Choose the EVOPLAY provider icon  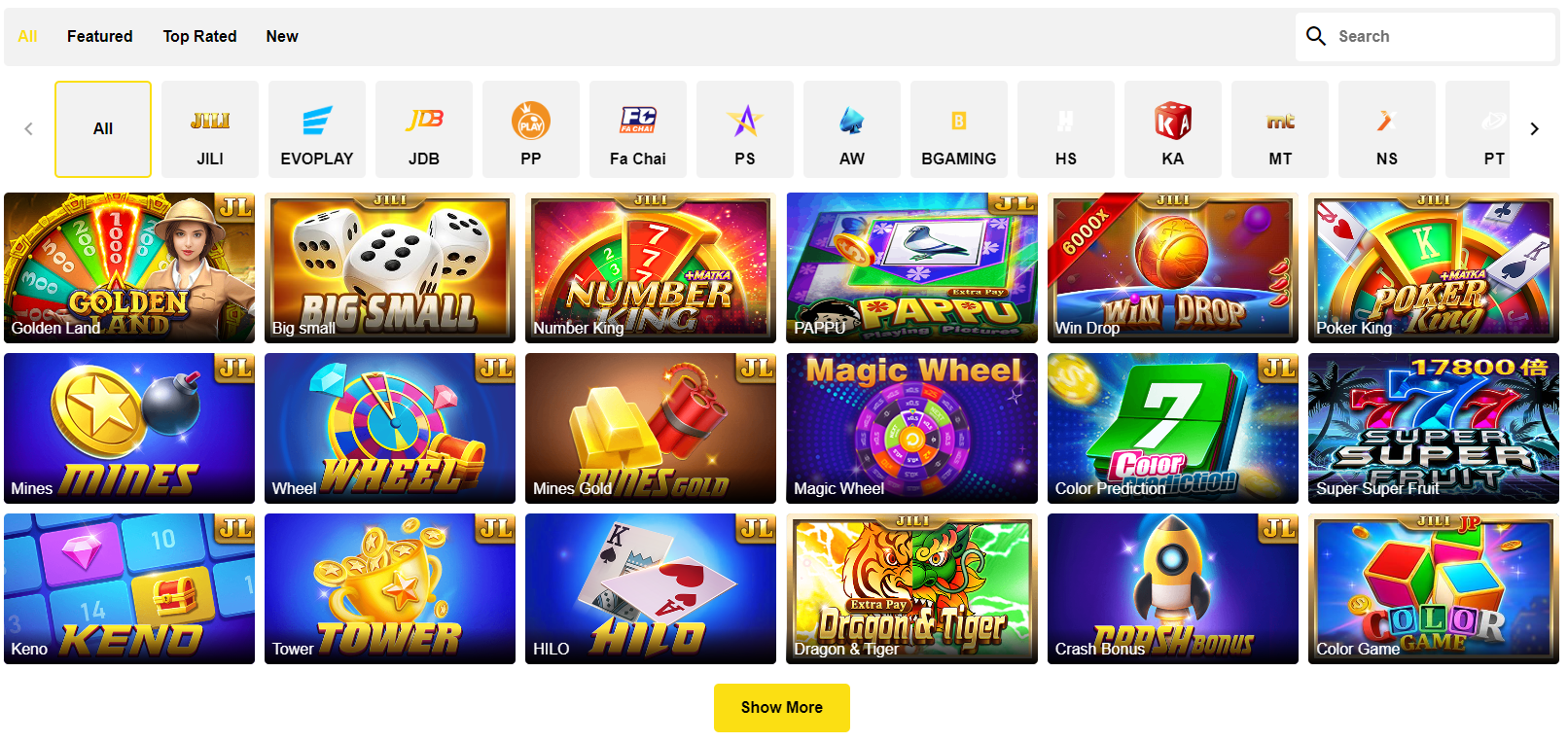point(317,122)
